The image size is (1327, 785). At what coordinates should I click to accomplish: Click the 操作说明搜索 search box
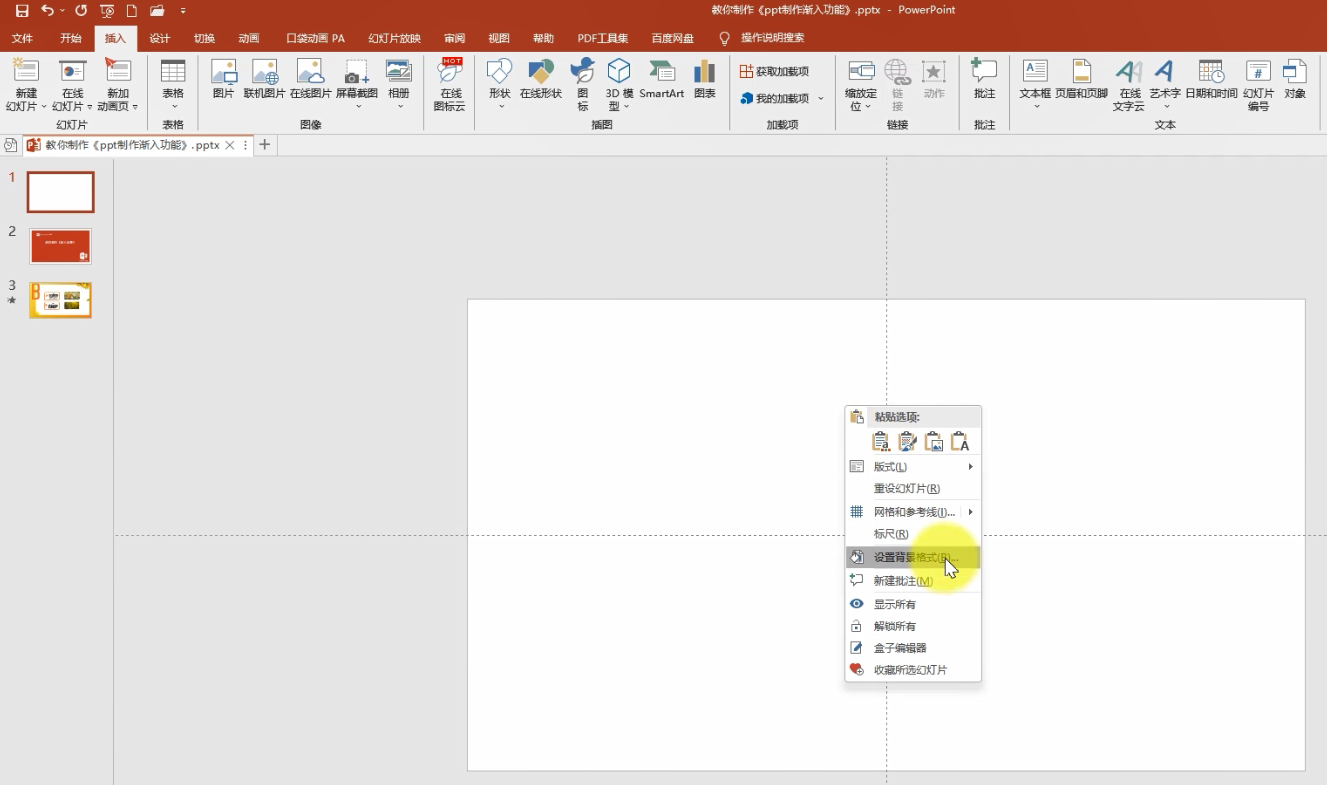point(772,39)
